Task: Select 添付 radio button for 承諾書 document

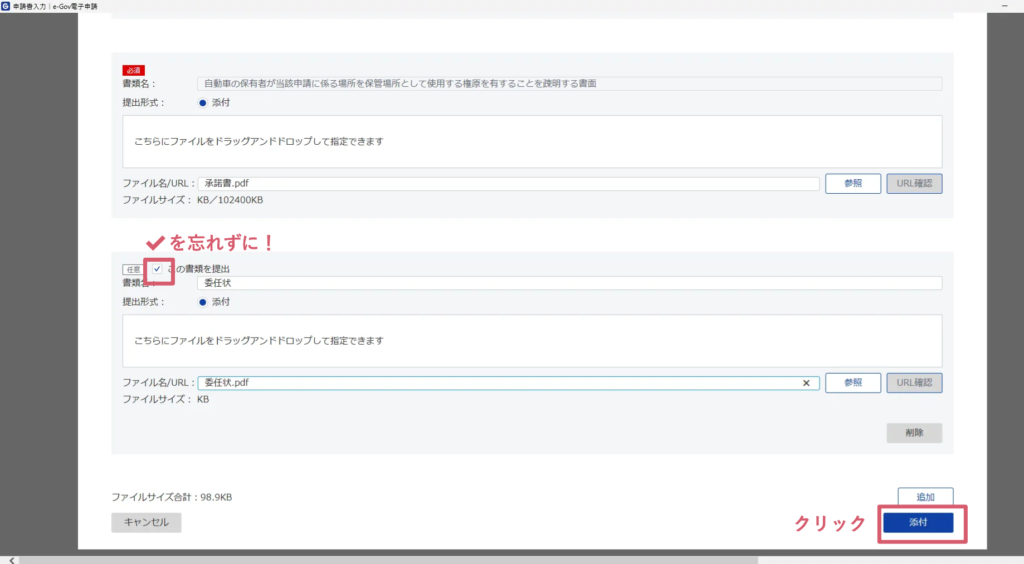Action: (202, 102)
